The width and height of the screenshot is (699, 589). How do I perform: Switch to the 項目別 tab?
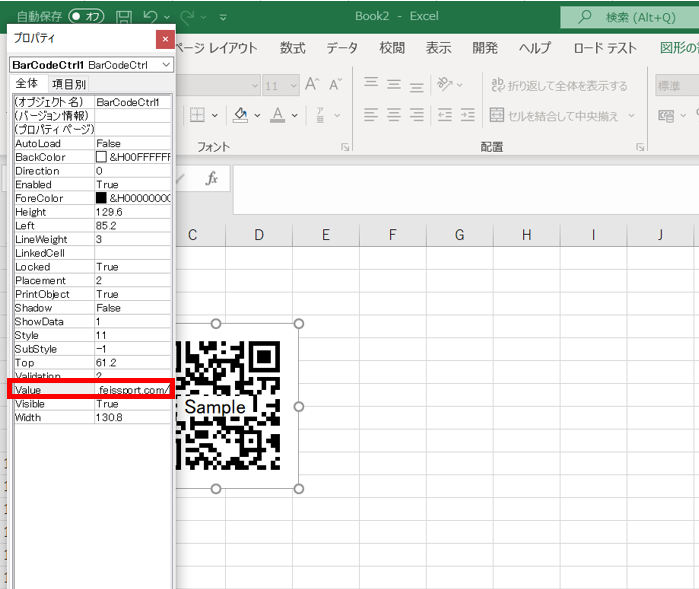pos(69,84)
